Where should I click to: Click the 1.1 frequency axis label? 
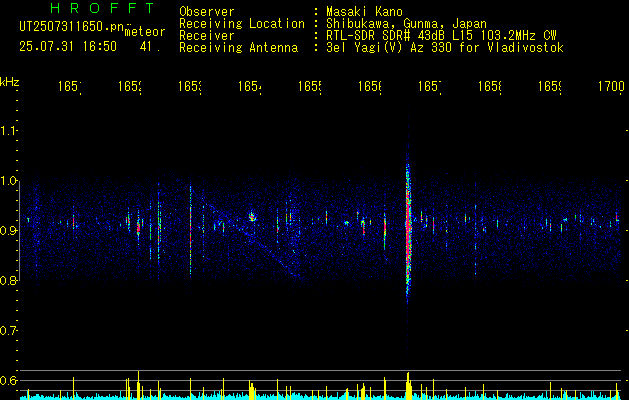(x=8, y=130)
